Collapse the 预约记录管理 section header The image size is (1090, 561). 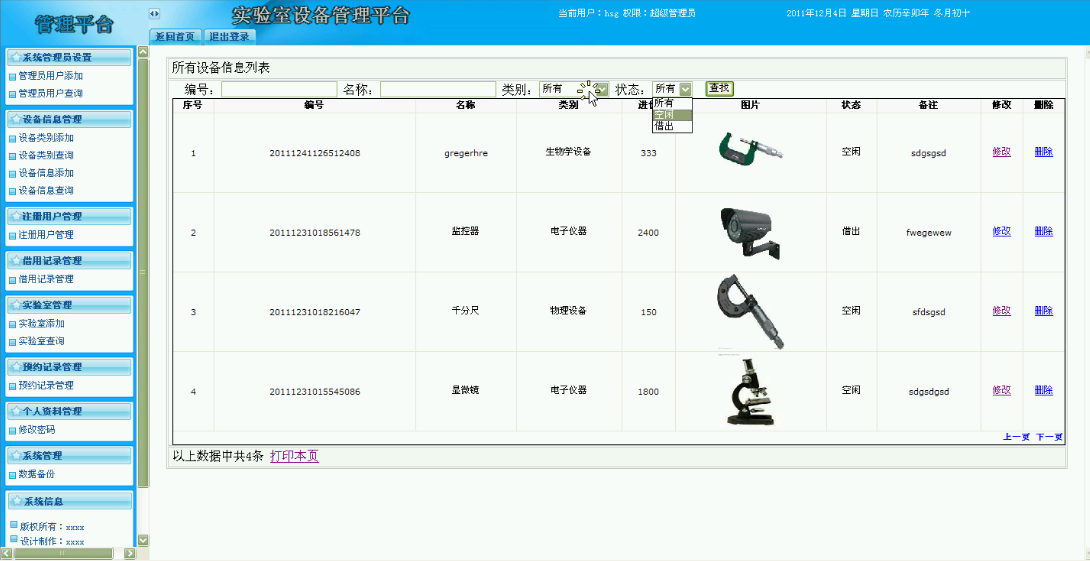[x=69, y=367]
